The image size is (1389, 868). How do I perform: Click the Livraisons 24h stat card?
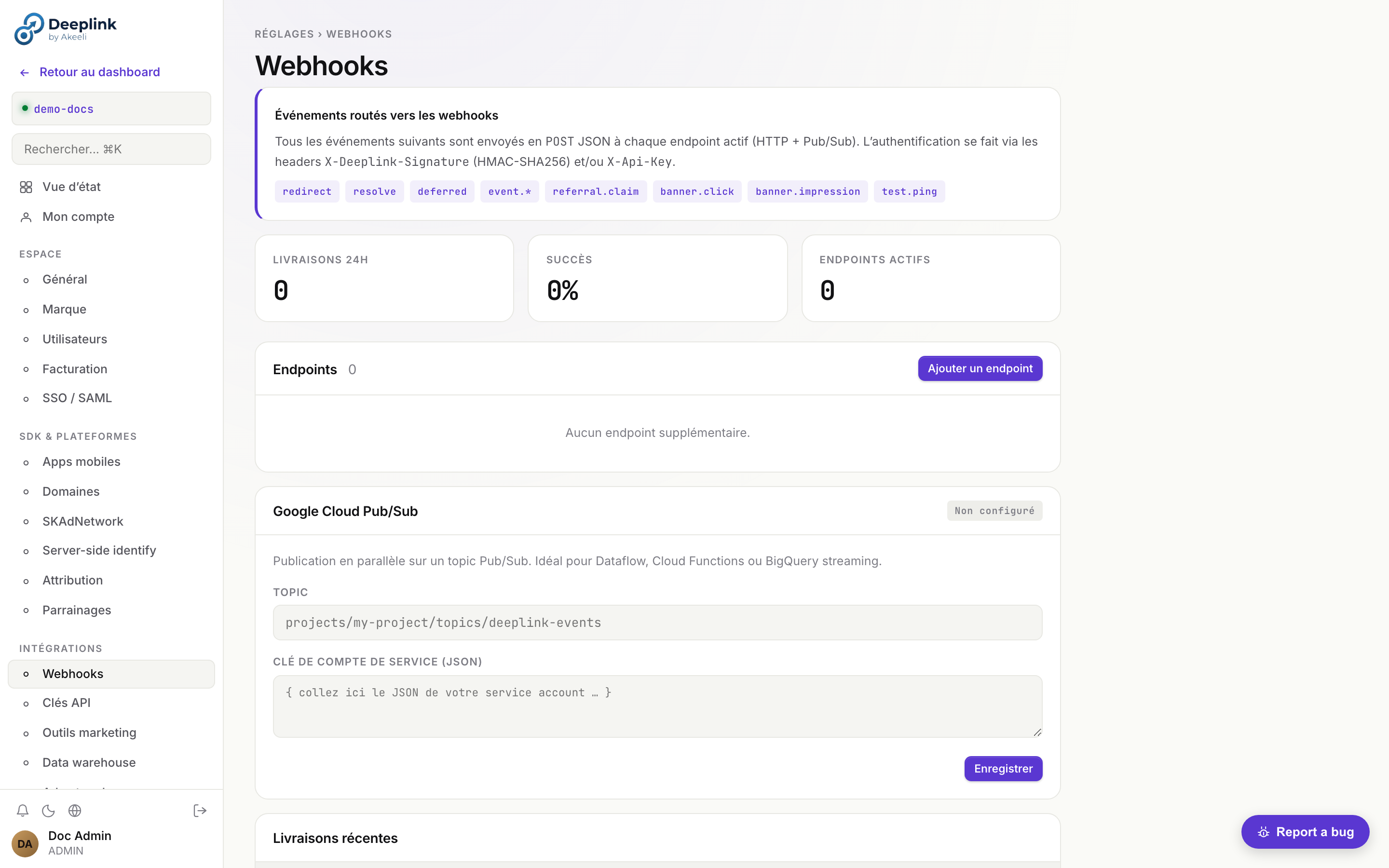coord(384,278)
